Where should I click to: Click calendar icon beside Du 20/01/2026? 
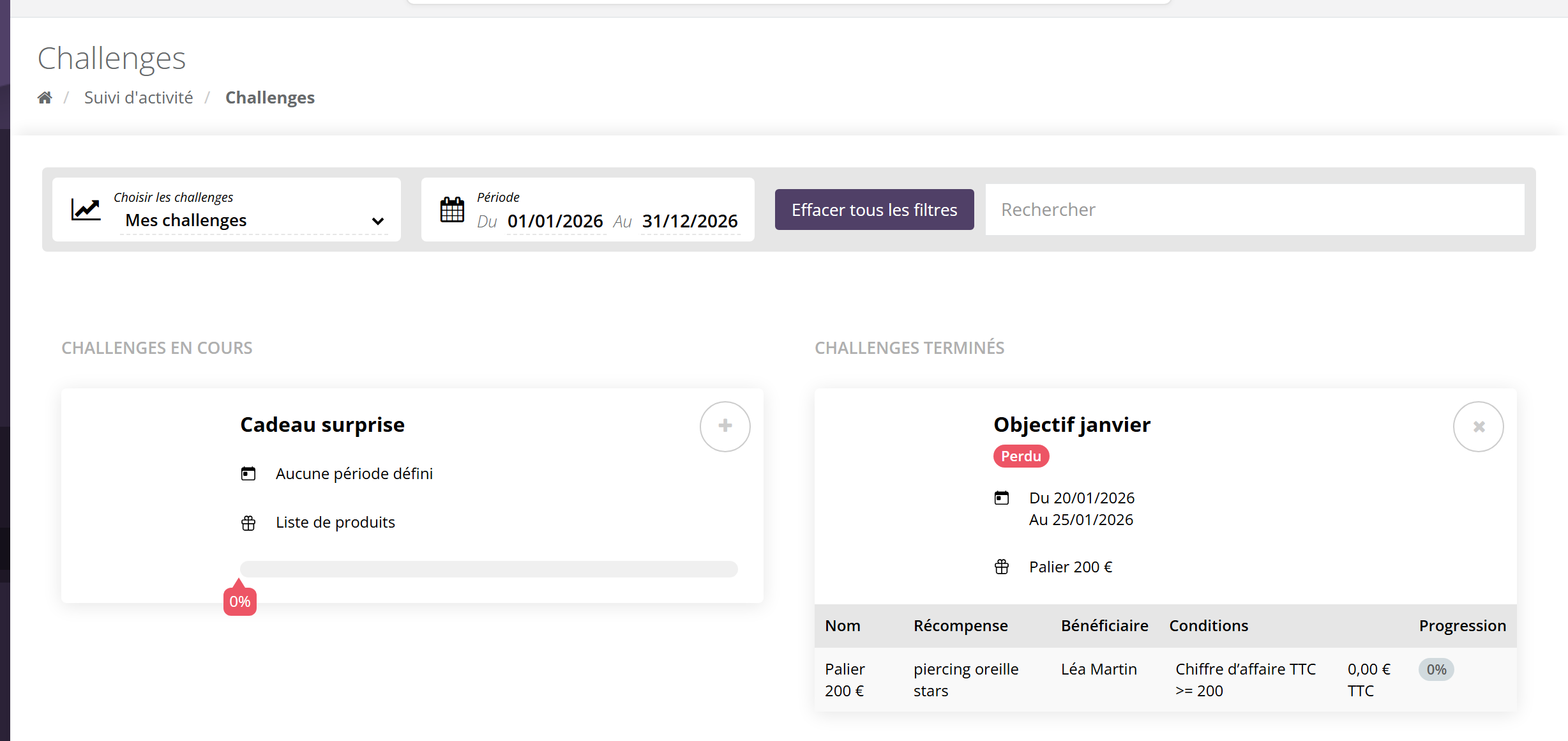coord(1002,498)
